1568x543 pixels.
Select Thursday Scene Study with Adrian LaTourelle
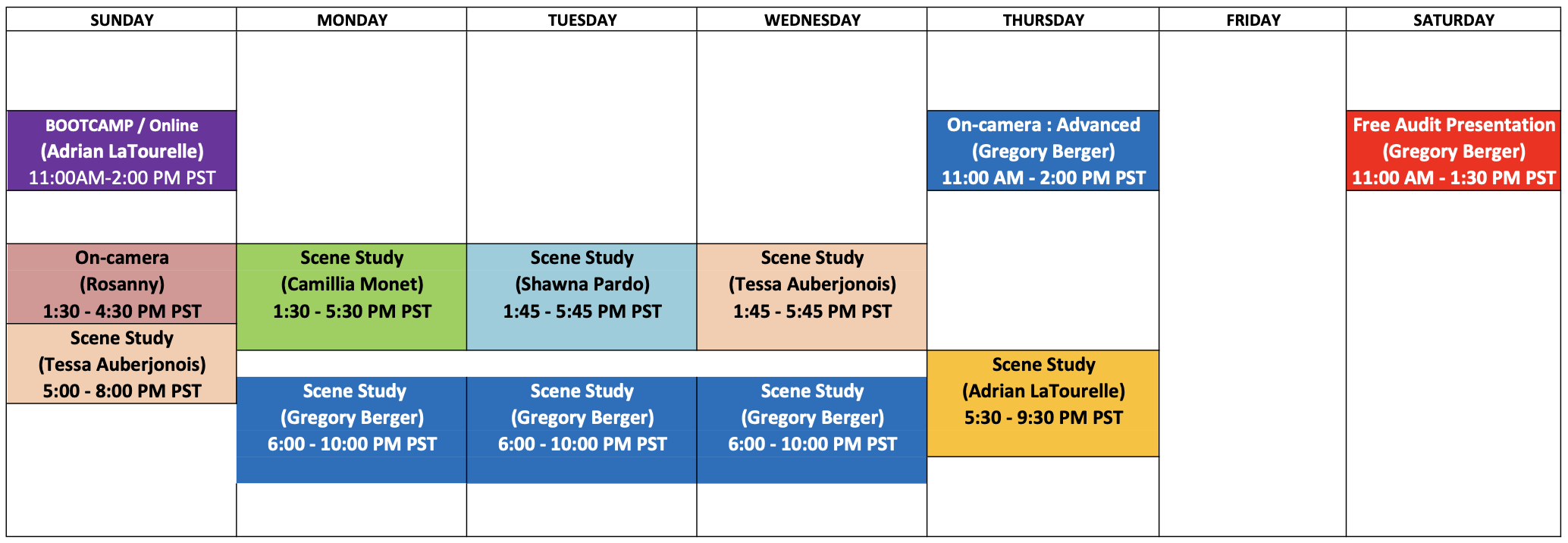point(1043,403)
